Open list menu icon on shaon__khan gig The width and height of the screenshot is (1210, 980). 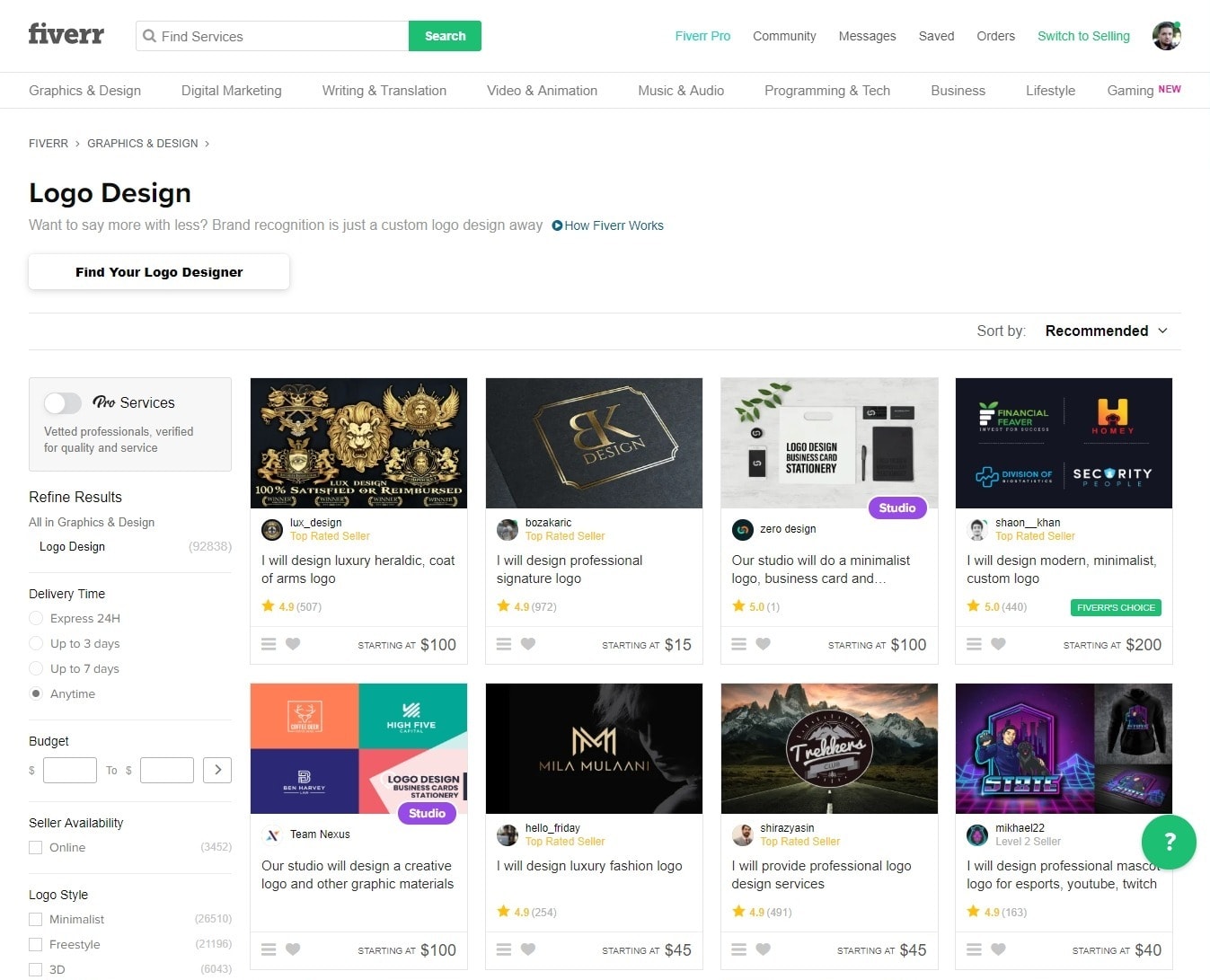(x=974, y=644)
